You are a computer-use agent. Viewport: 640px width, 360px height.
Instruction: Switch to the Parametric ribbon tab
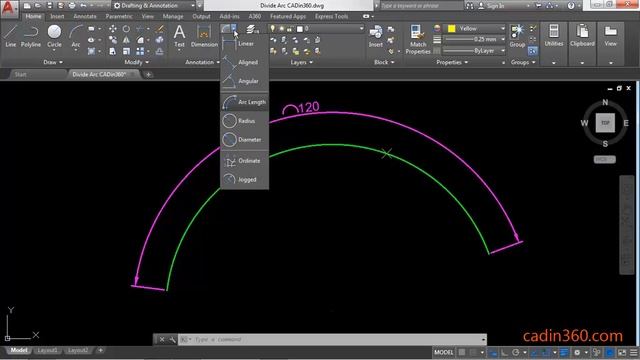pos(119,16)
